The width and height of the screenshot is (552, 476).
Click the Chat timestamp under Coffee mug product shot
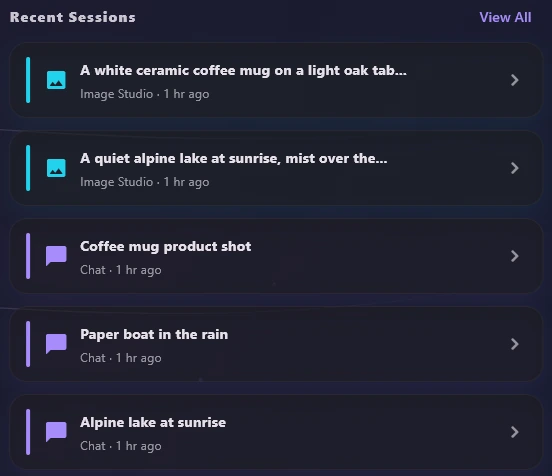point(121,270)
